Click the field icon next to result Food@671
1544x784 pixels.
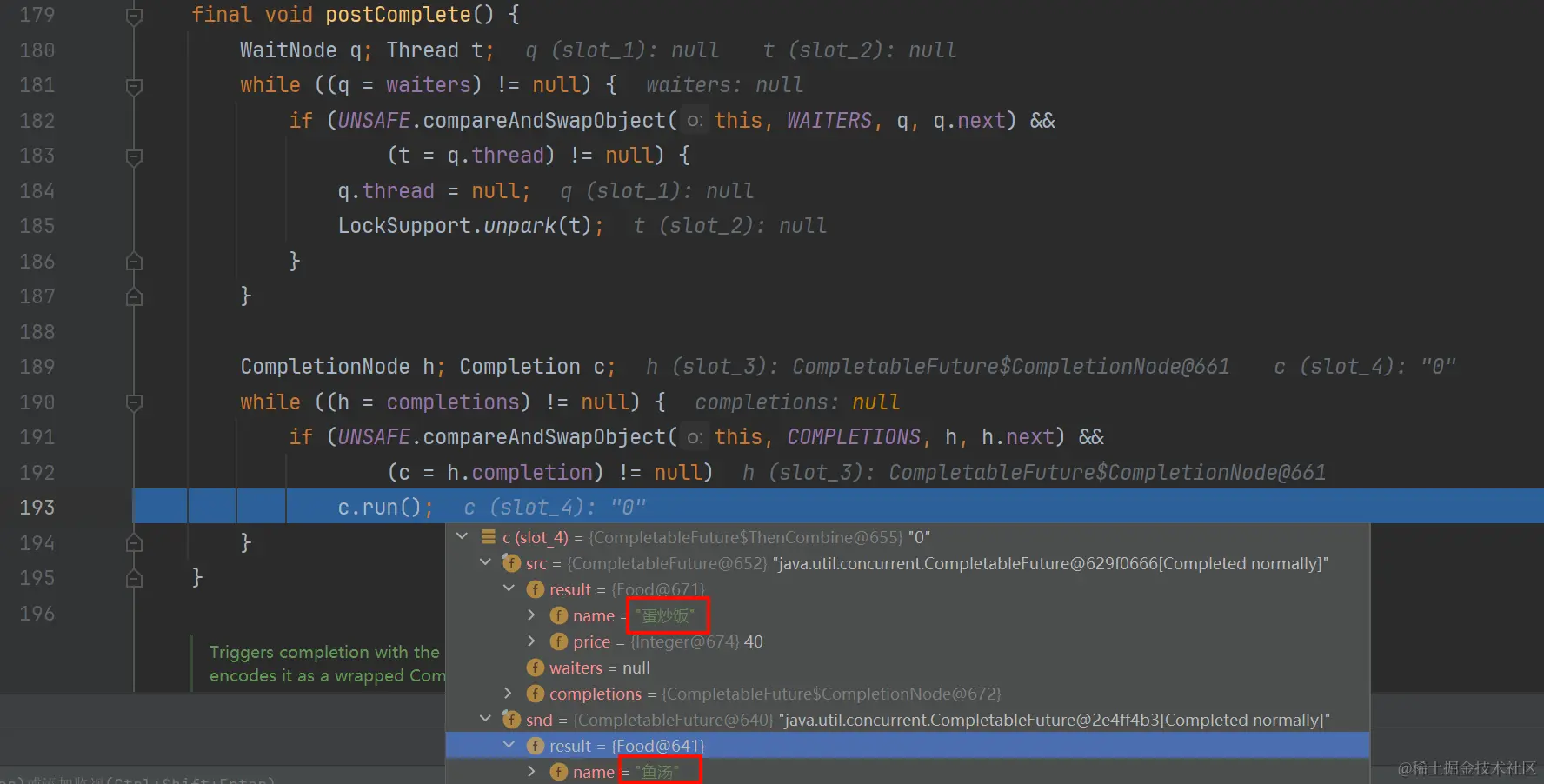[x=536, y=589]
